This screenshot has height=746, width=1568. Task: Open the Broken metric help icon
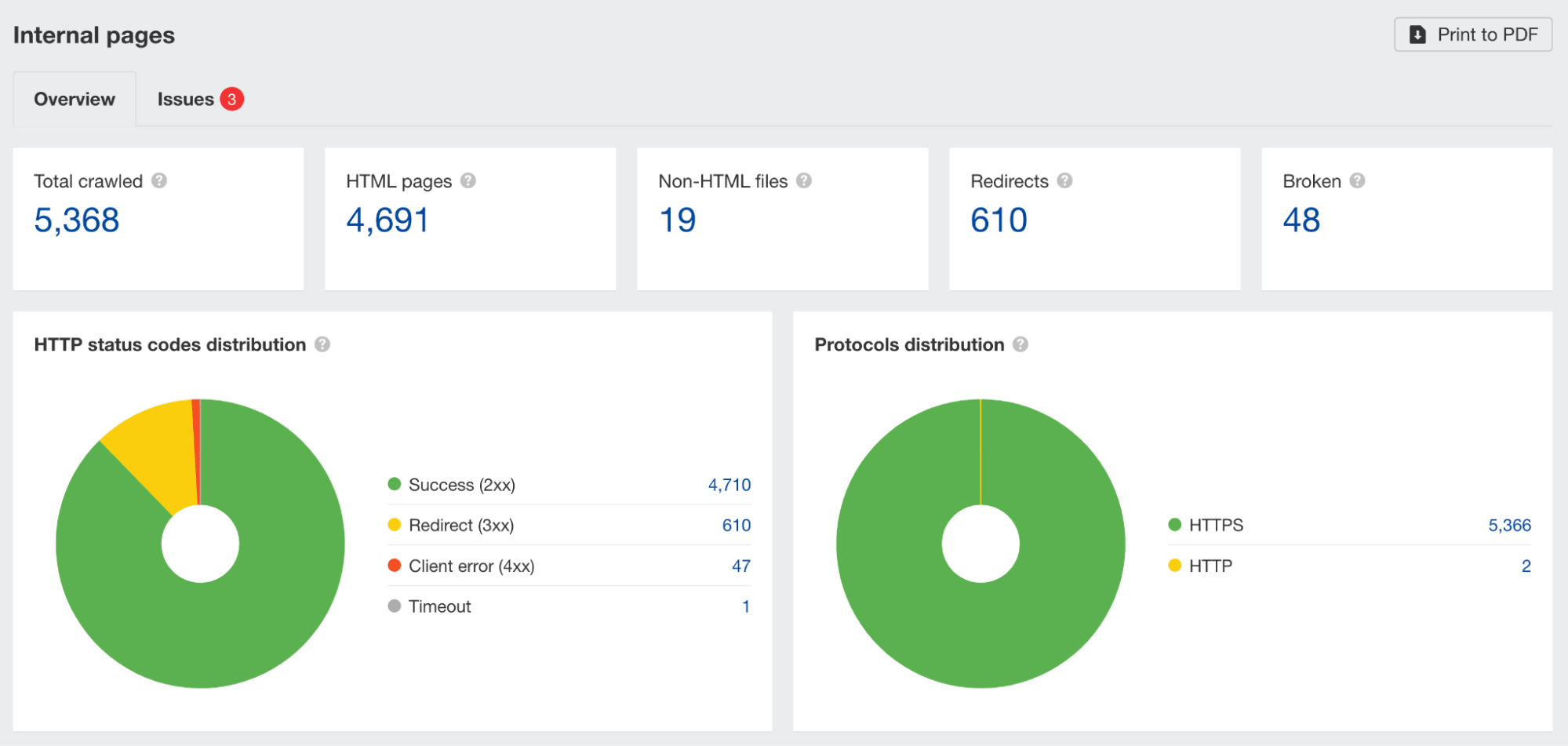pos(1356,180)
